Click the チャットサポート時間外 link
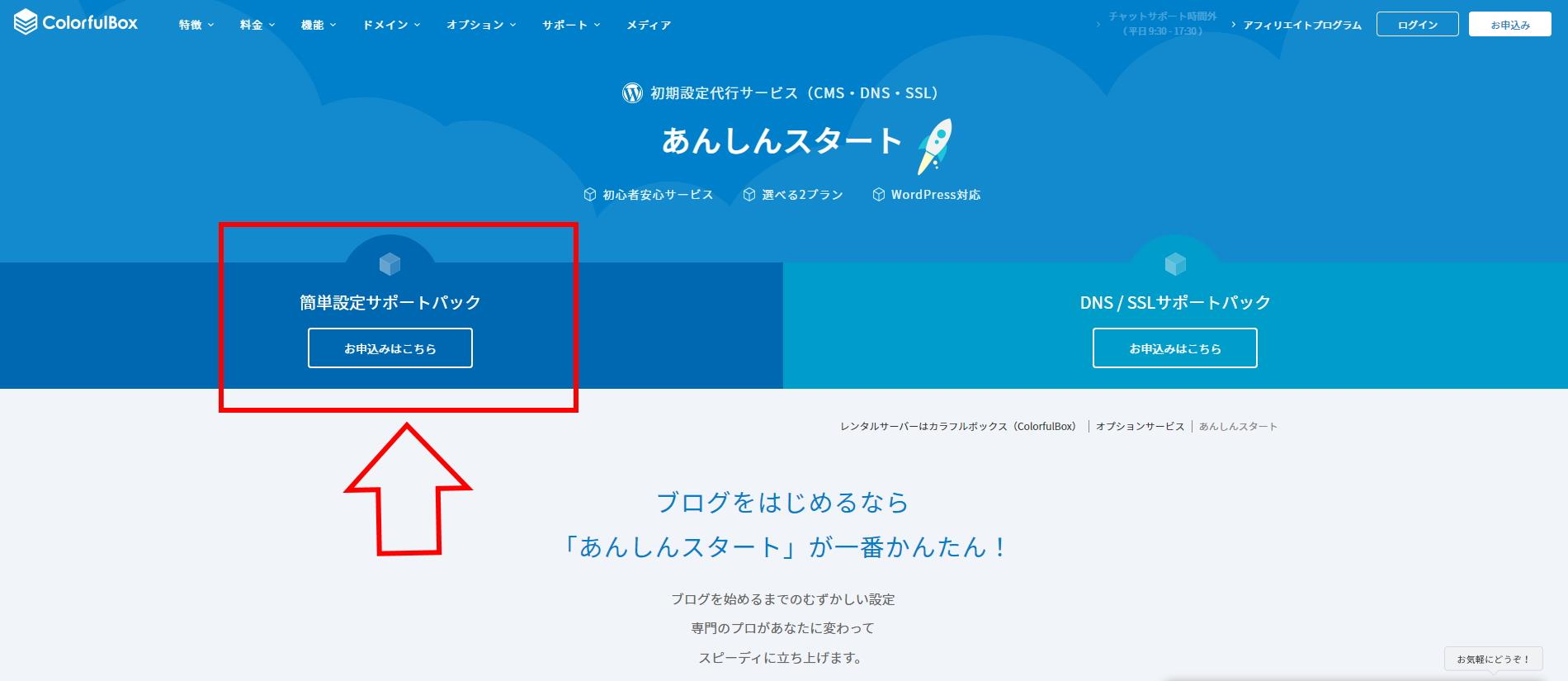 pos(1162,23)
